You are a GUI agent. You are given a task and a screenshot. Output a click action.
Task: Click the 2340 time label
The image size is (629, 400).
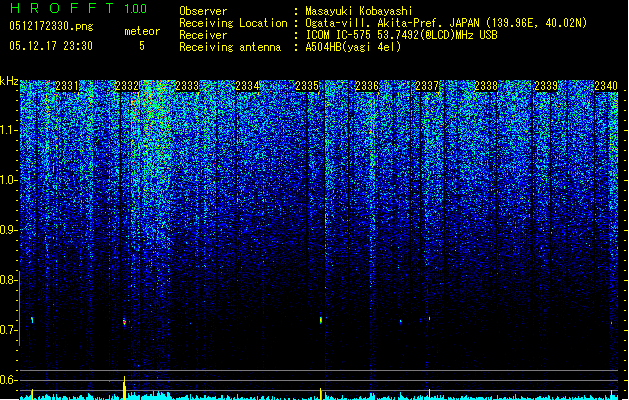pyautogui.click(x=606, y=86)
